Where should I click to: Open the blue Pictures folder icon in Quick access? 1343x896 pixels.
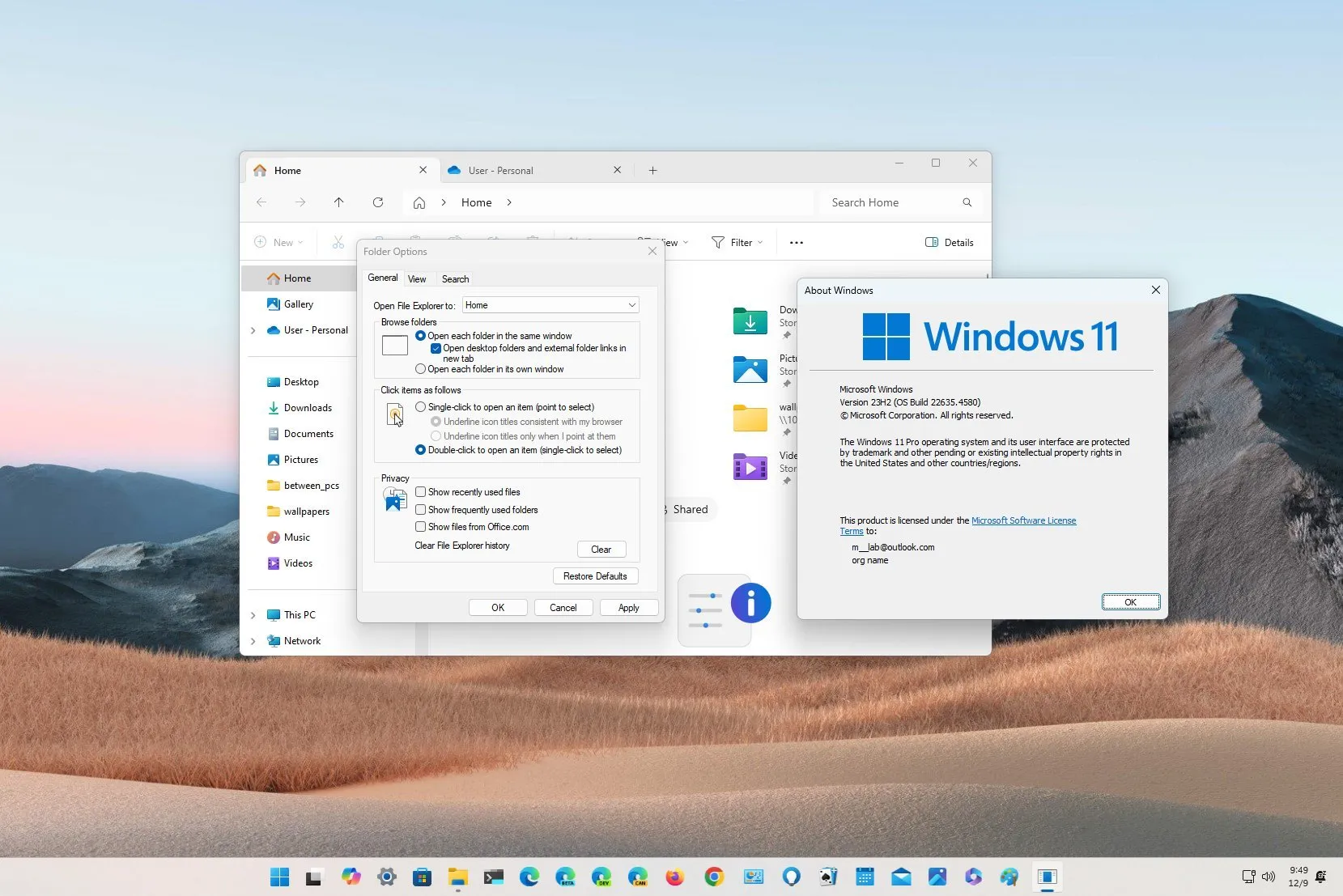(750, 370)
